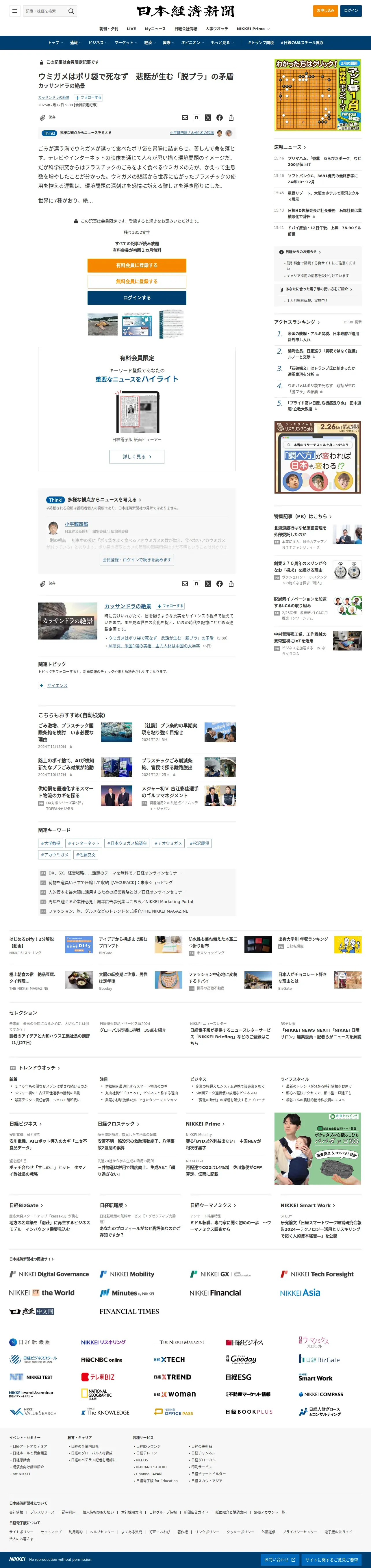
Task: Expand the ビジネス navigation dropdown
Action: pyautogui.click(x=98, y=42)
